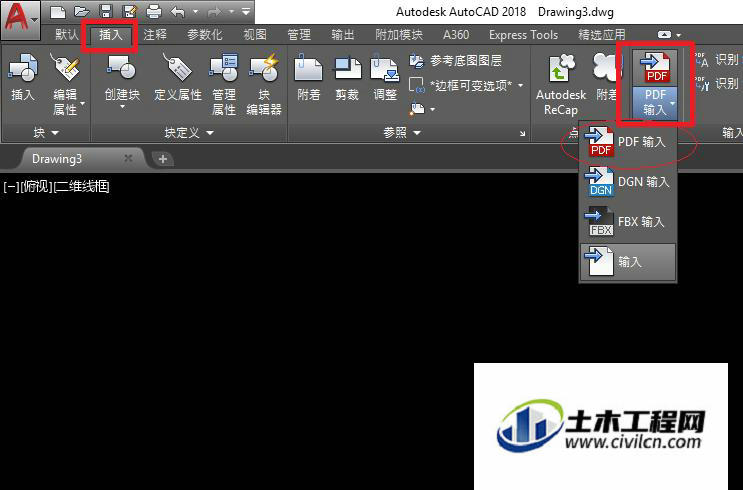Screen dimensions: 743x490
Task: Switch to the 附加模块 ribbon tab
Action: click(399, 35)
